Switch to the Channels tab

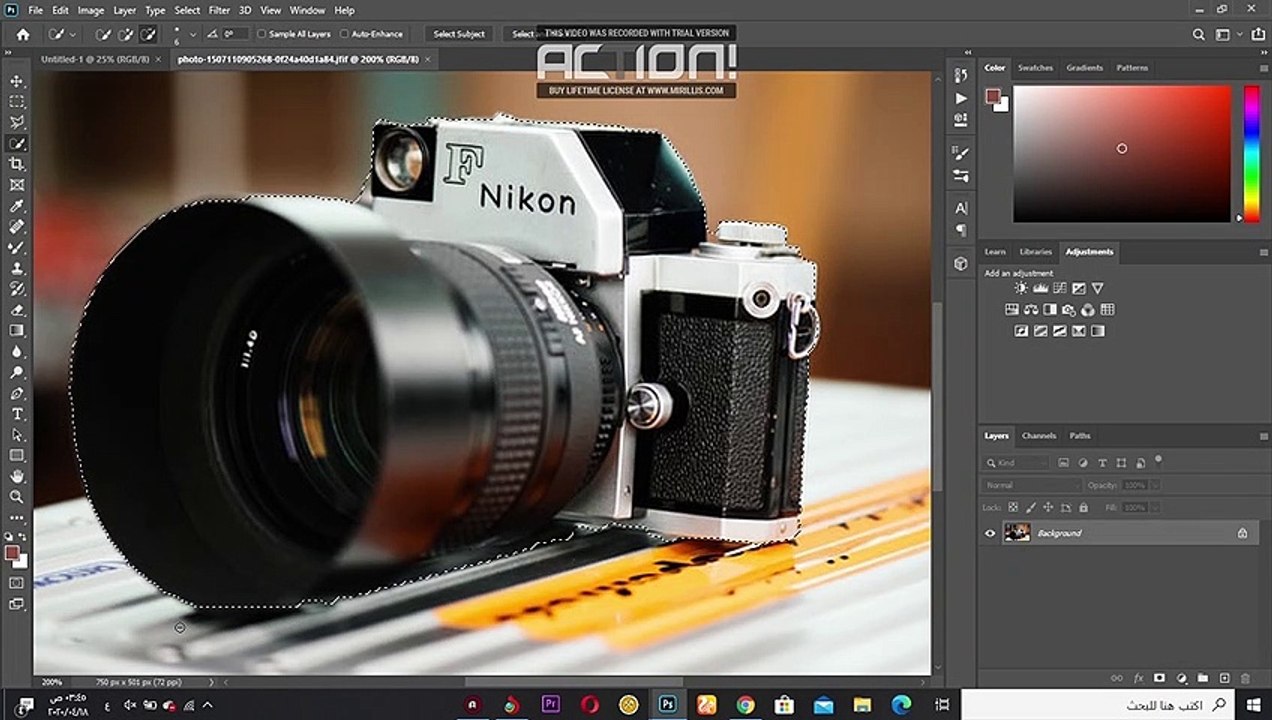(1039, 436)
